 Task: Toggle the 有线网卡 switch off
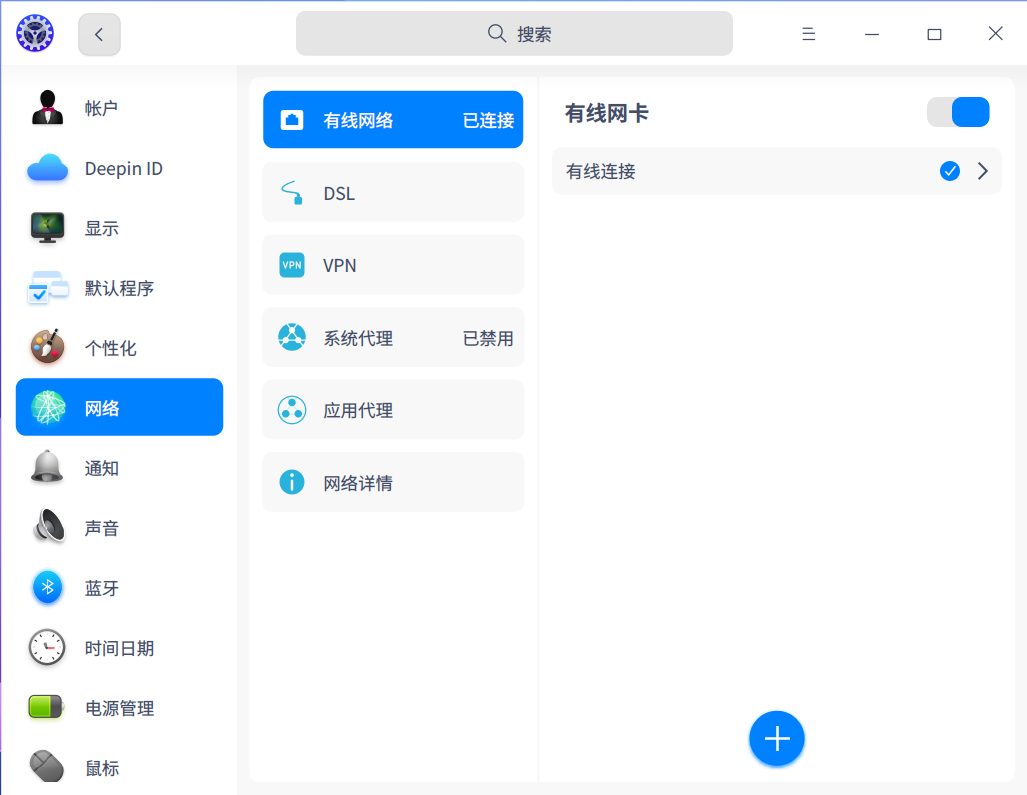click(x=958, y=112)
